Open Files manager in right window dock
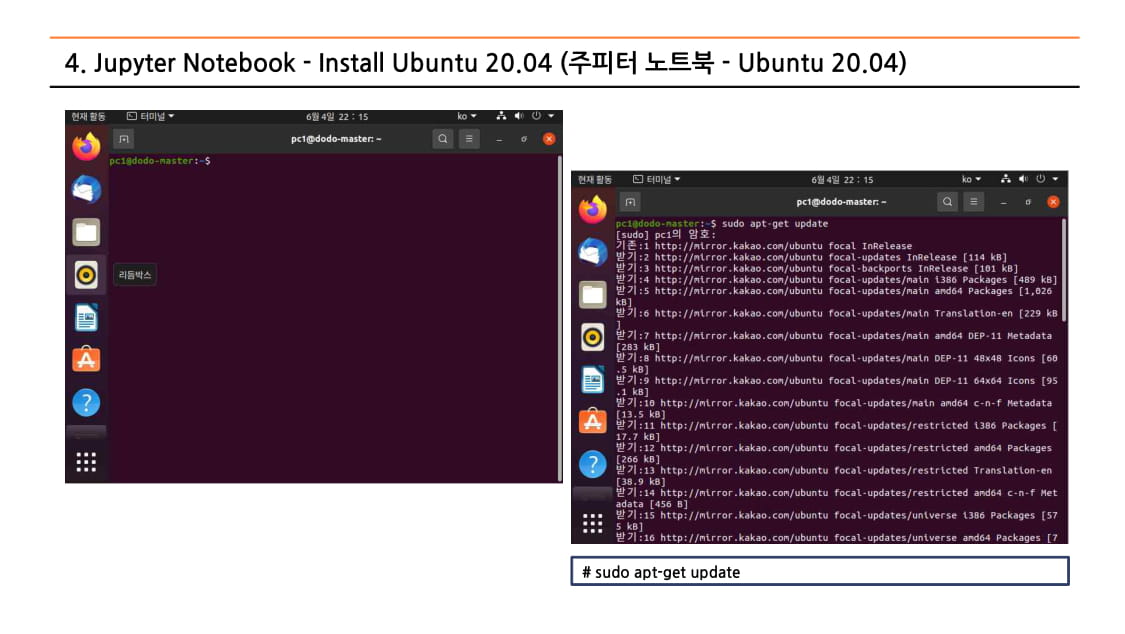Viewport: 1125px width, 634px height. (593, 294)
